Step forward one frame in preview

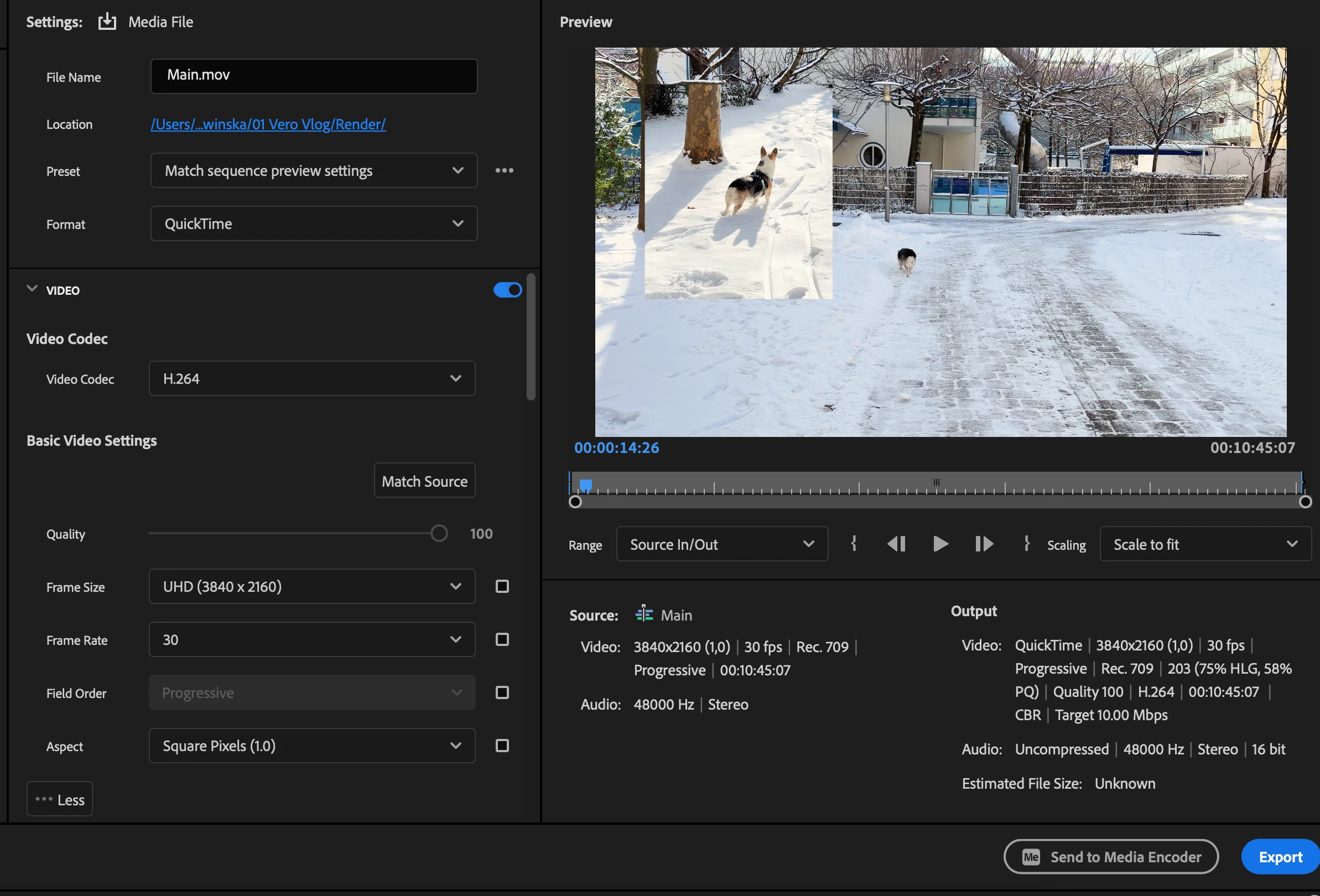tap(984, 544)
